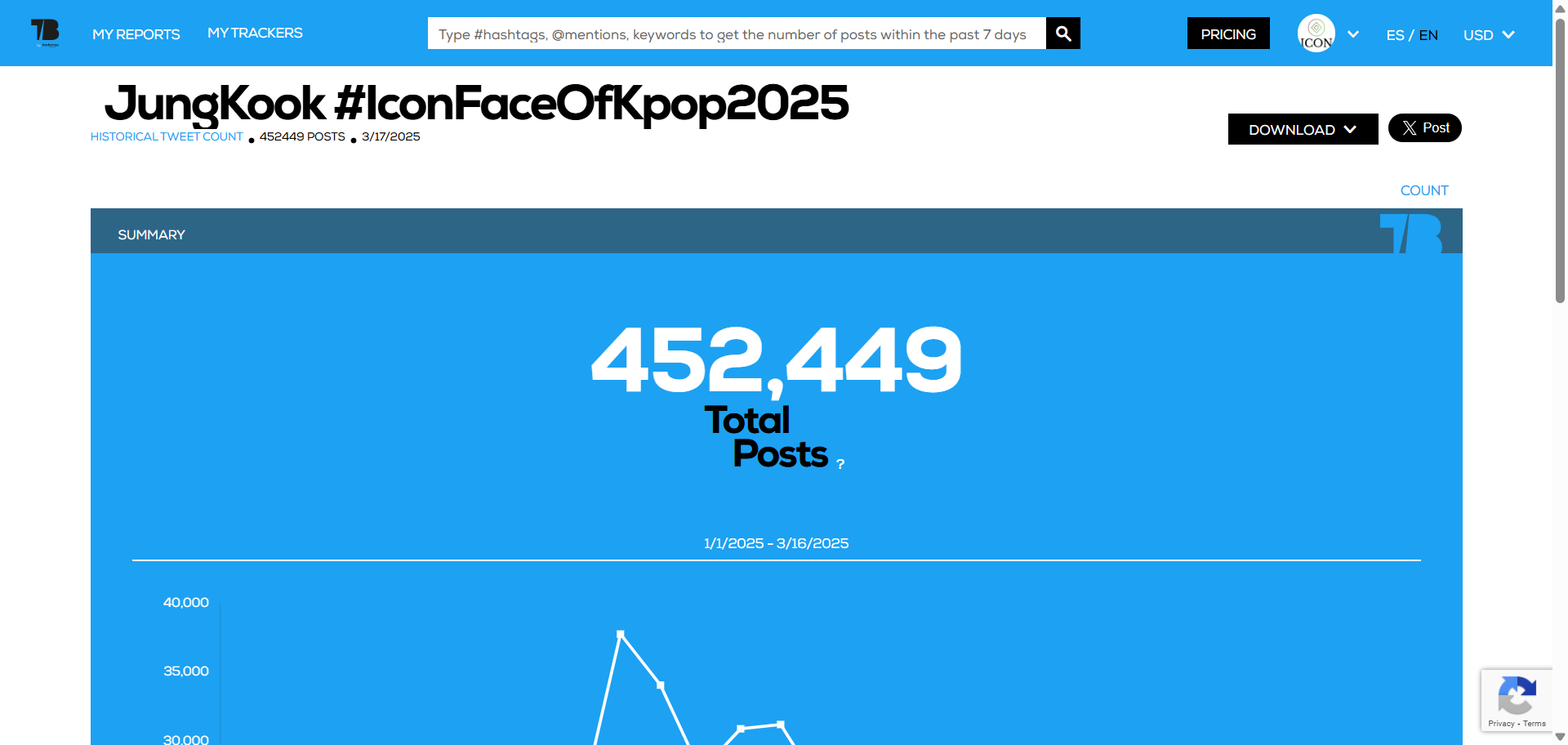Expand the Download options menu
This screenshot has width=1568, height=745.
[x=1302, y=130]
